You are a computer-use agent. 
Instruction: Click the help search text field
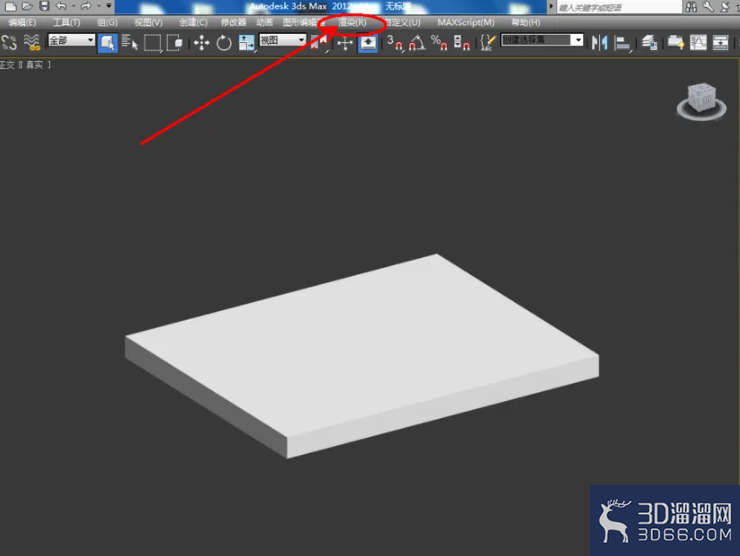pyautogui.click(x=620, y=7)
